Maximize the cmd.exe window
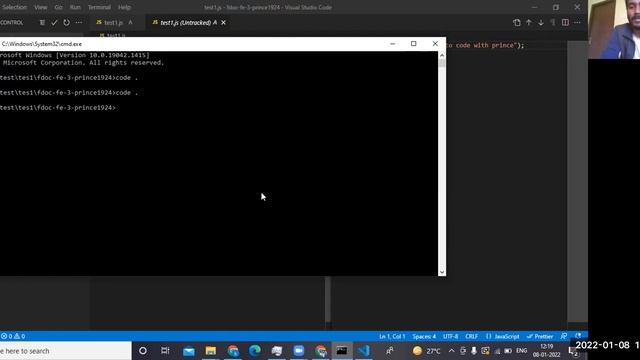The image size is (640, 360). [413, 44]
